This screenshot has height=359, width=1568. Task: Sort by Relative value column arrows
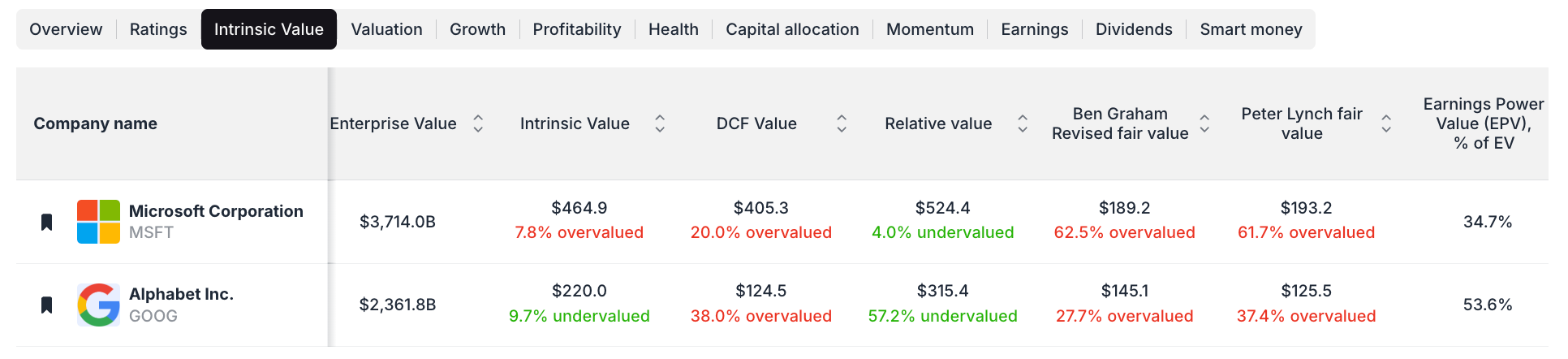[1023, 123]
